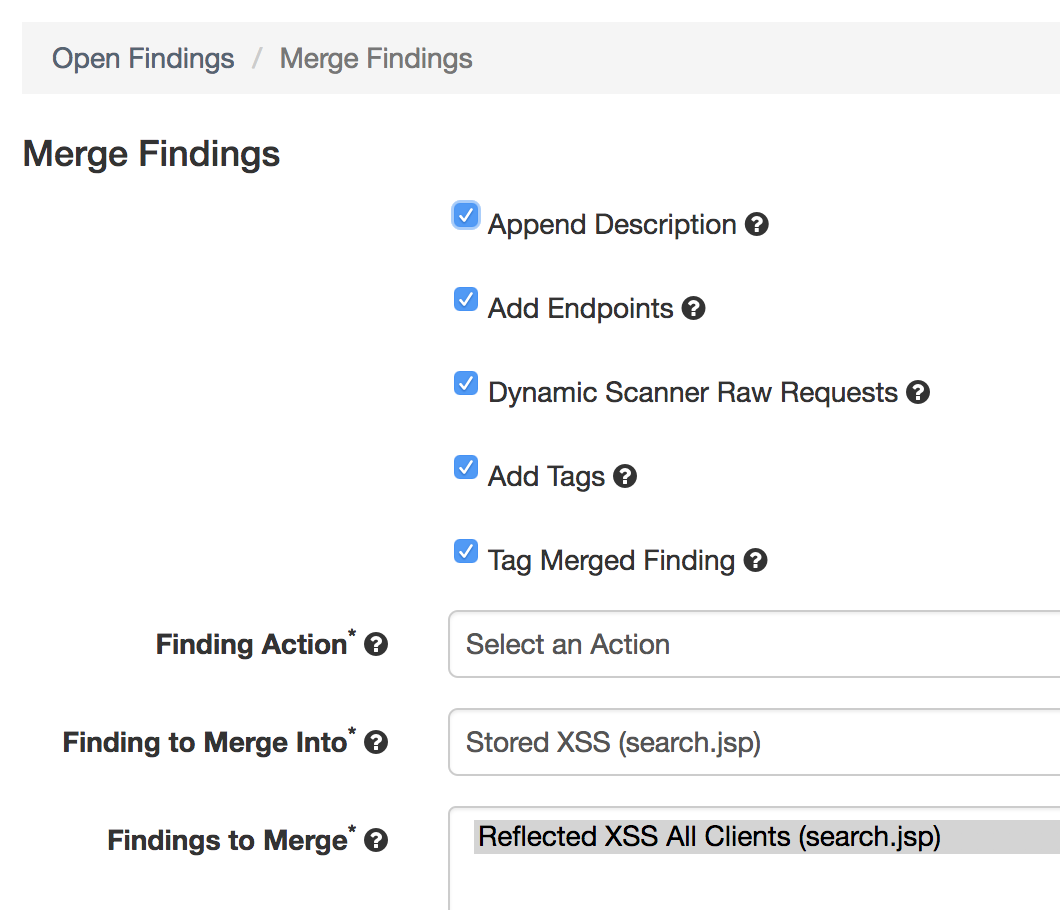This screenshot has width=1060, height=910.
Task: Click the Tag Merged Finding question mark
Action: [756, 560]
